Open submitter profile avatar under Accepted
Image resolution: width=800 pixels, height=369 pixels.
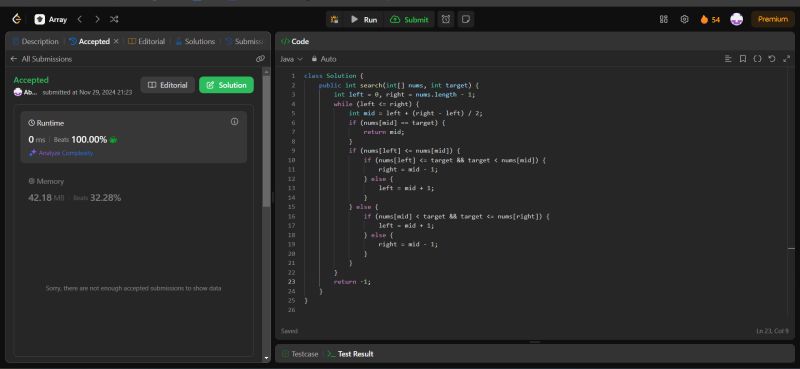pos(18,92)
